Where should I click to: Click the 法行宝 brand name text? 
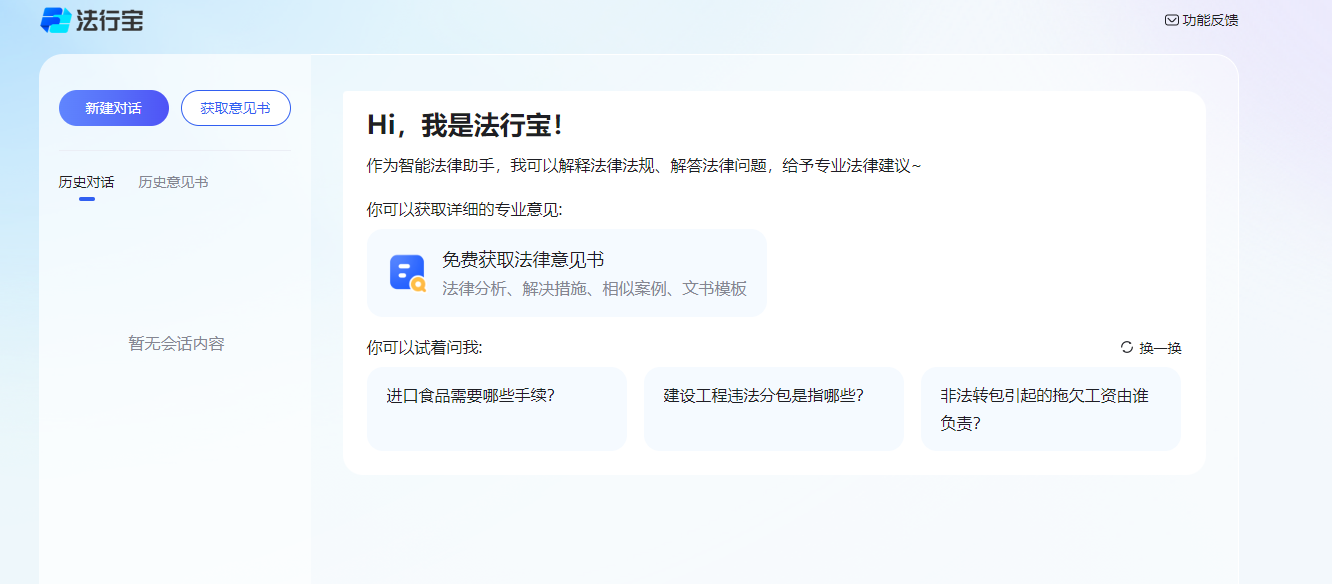[110, 20]
